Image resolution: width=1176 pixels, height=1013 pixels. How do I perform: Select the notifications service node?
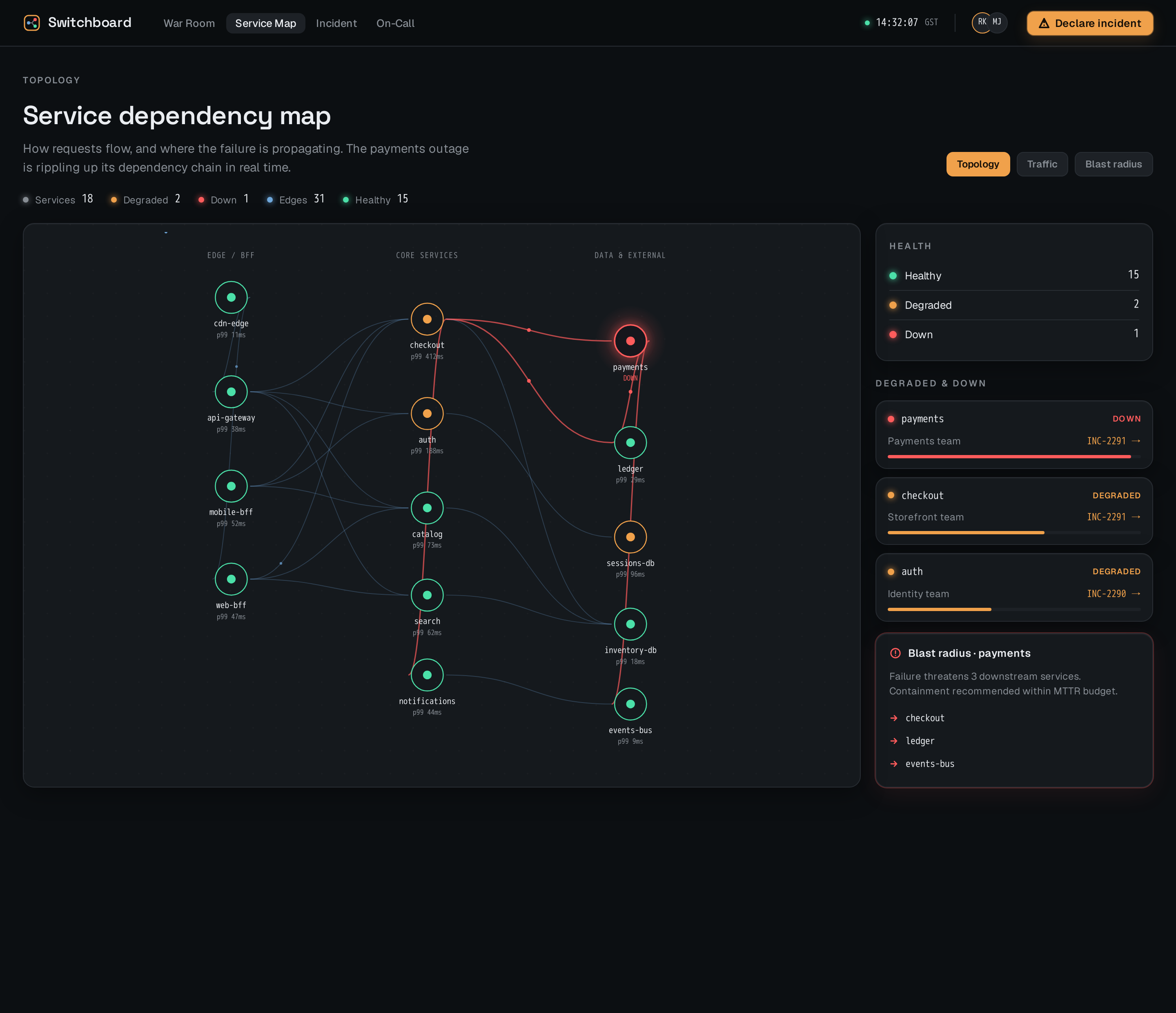(x=427, y=674)
